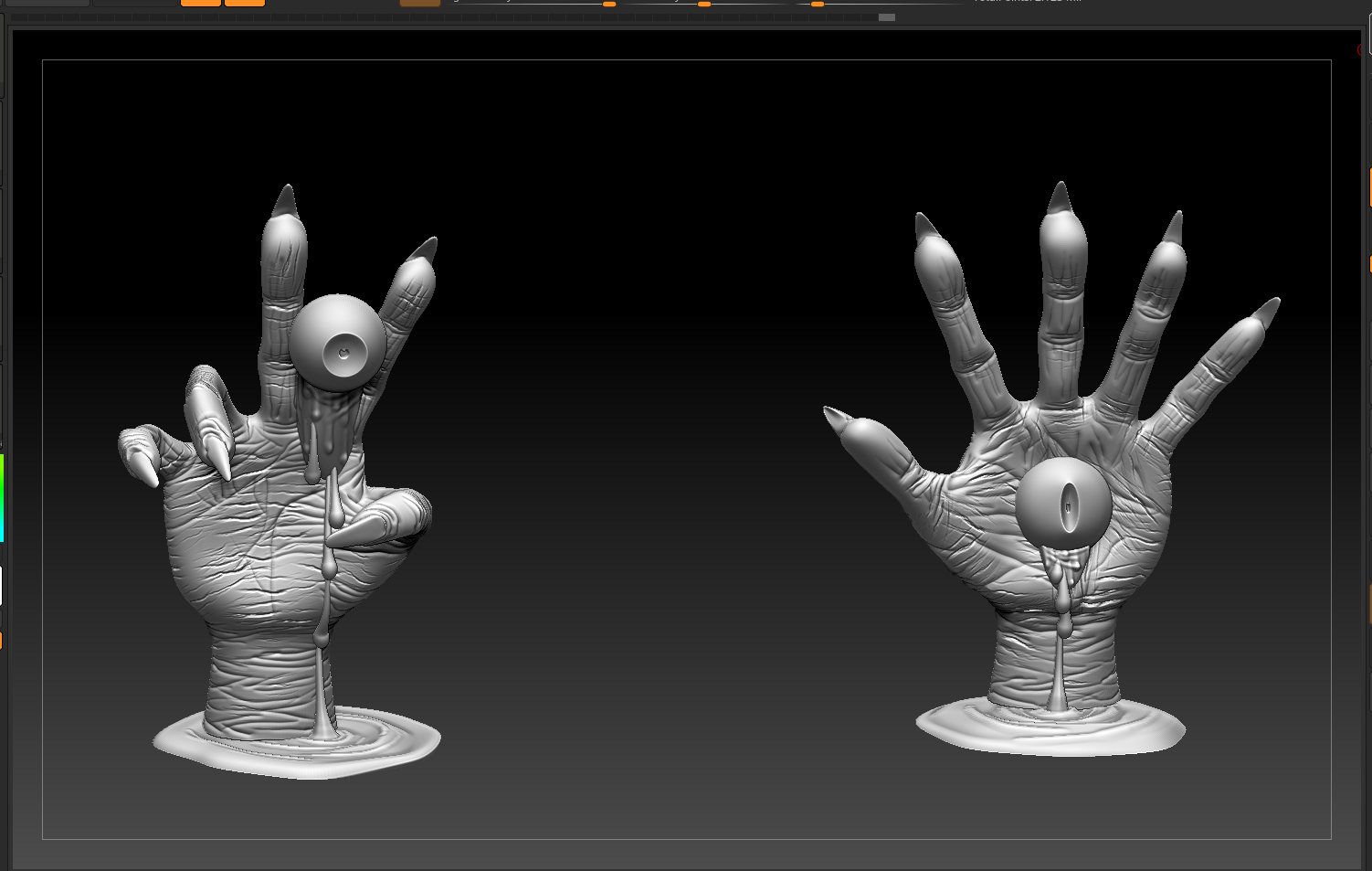The image size is (1372, 871).
Task: Select the white color swatch at the left edge
Action: [1, 586]
